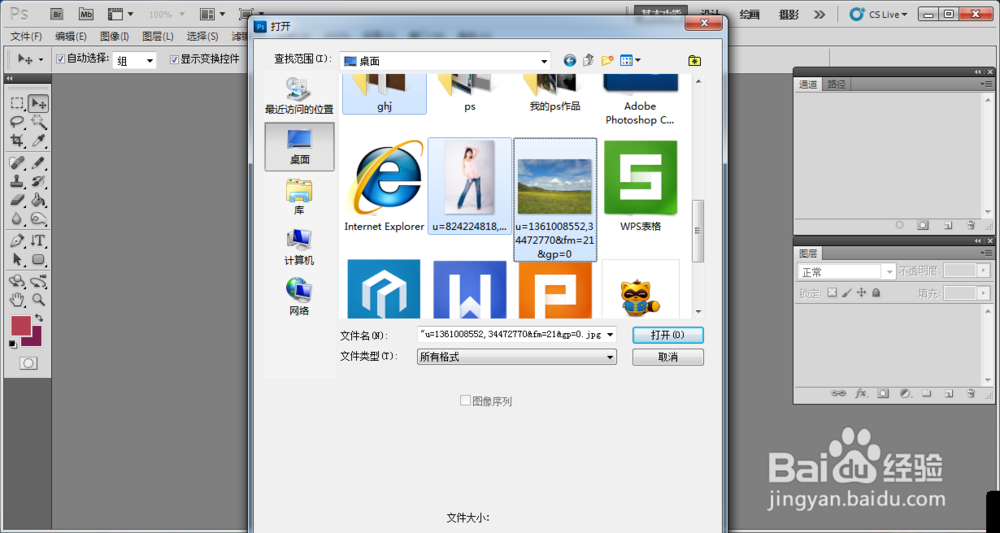
Task: Select the History Brush tool
Action: 38,182
